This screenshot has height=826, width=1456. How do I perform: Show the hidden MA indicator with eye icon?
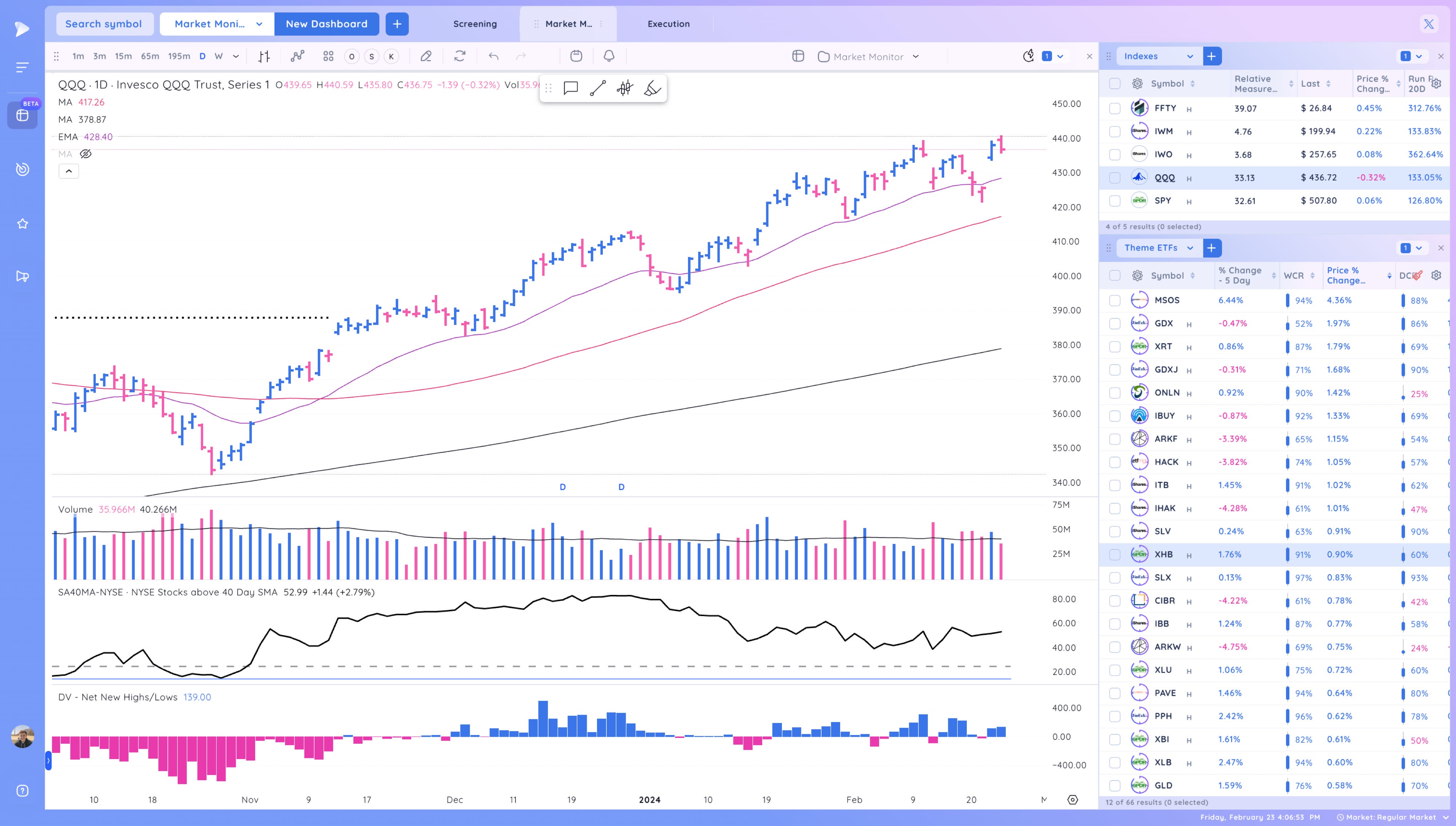click(86, 154)
